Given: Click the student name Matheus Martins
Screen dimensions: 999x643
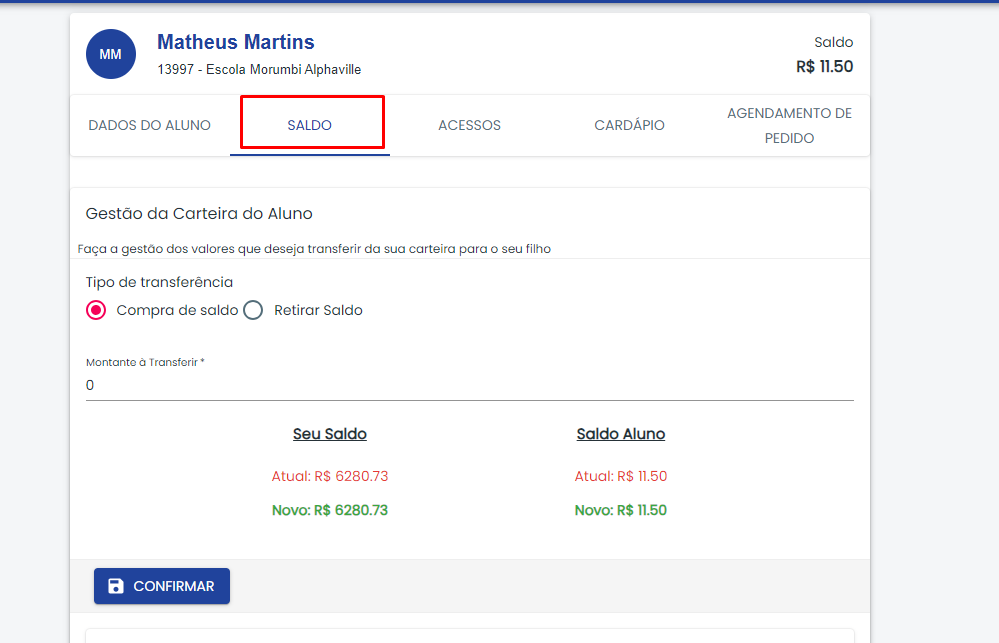Looking at the screenshot, I should [236, 42].
